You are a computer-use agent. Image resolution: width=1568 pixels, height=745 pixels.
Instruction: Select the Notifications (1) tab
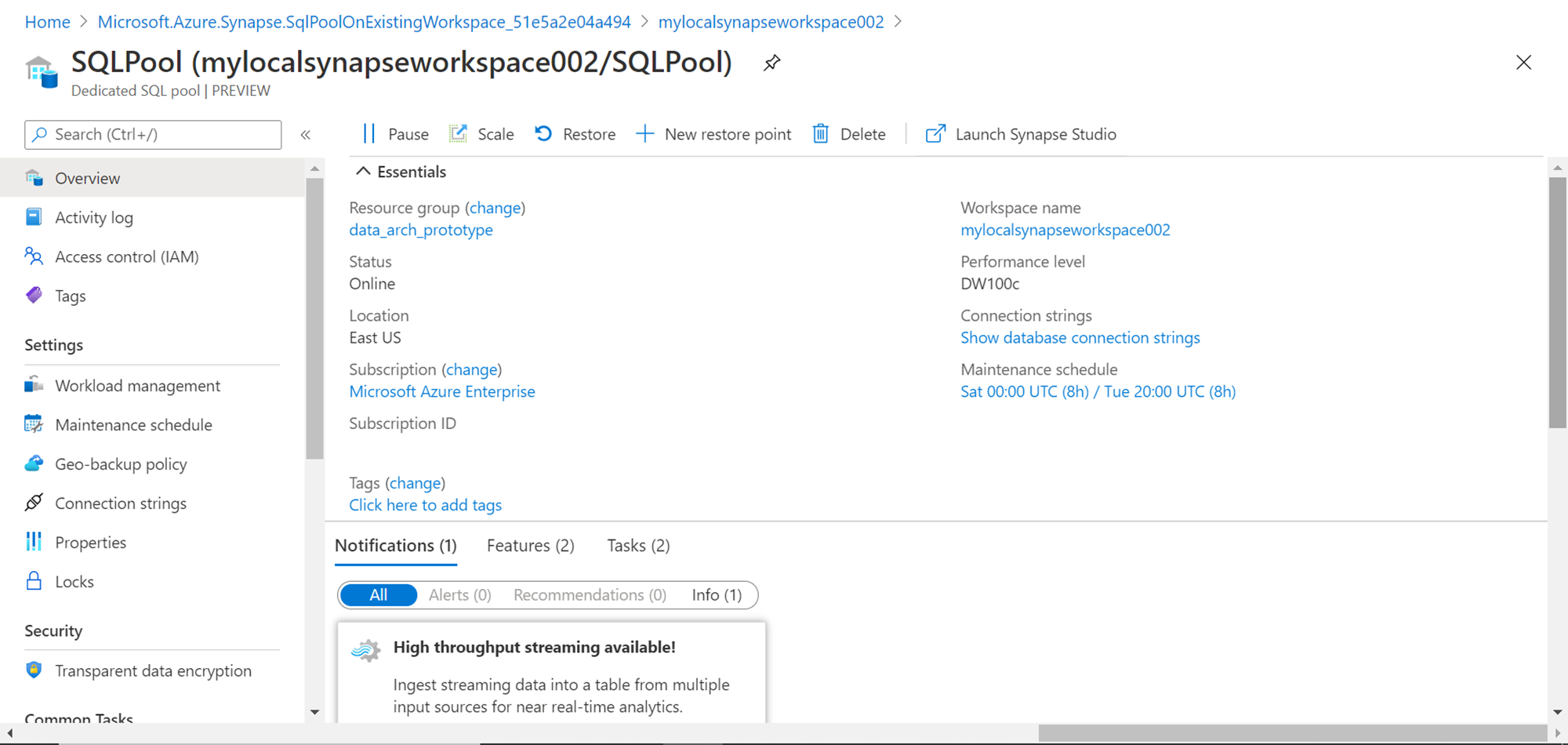point(396,546)
